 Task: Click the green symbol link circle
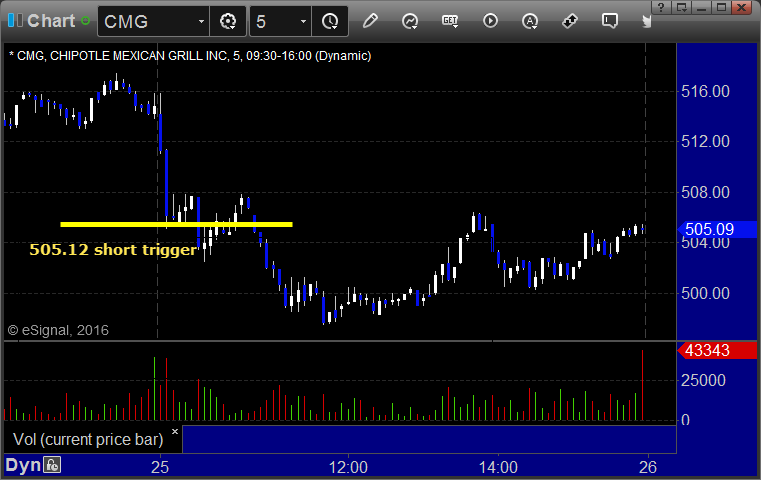85,21
